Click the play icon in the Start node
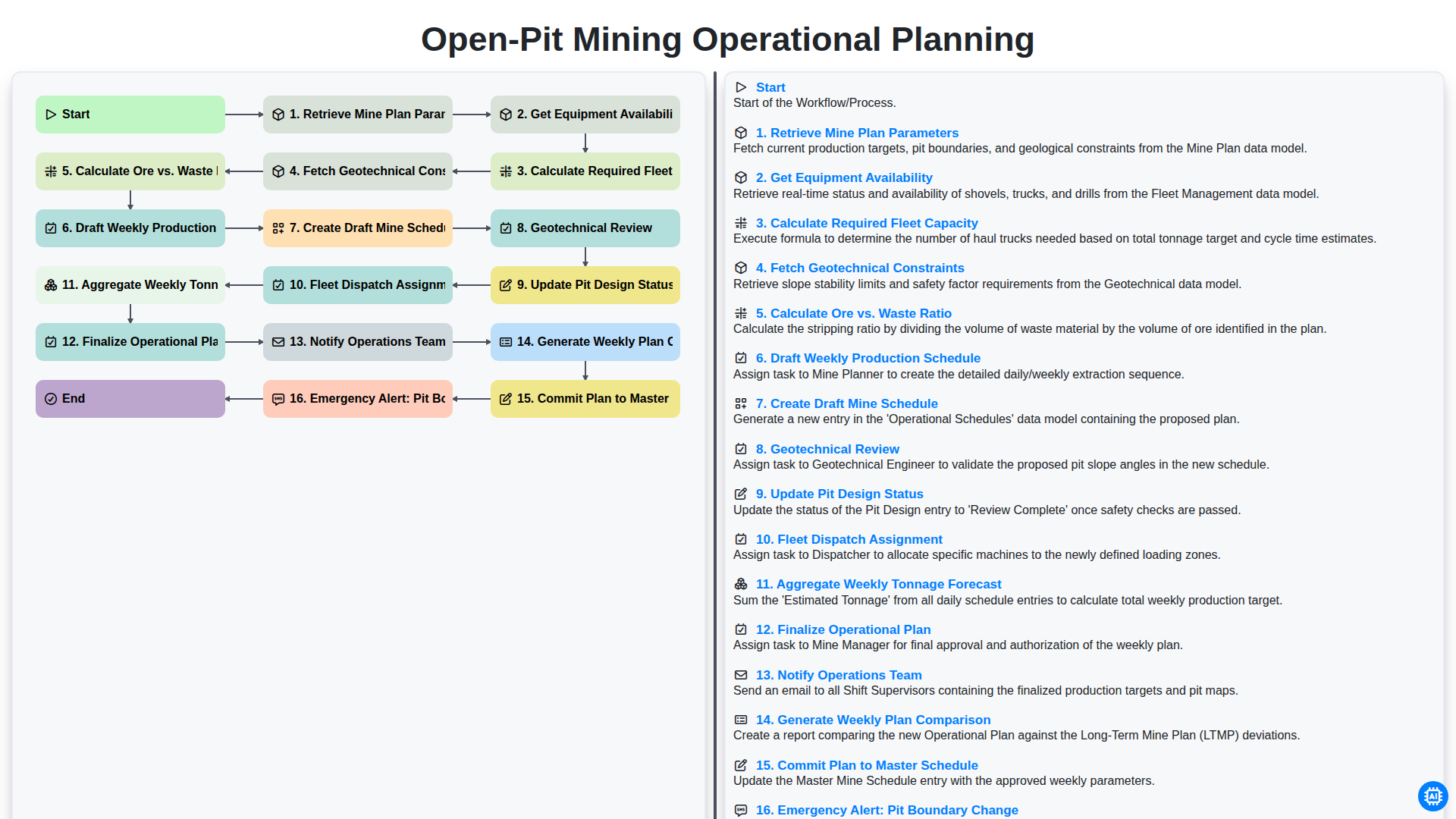 tap(51, 115)
